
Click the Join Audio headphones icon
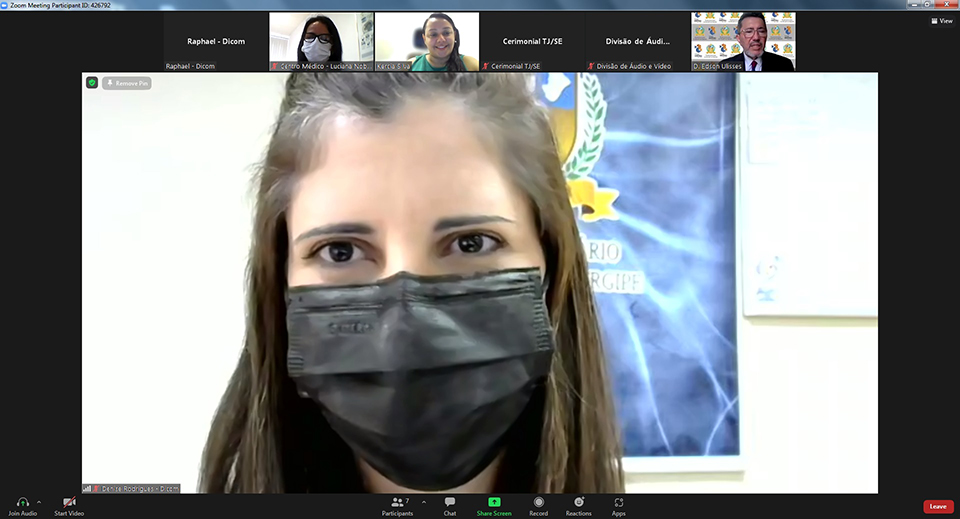(22, 502)
